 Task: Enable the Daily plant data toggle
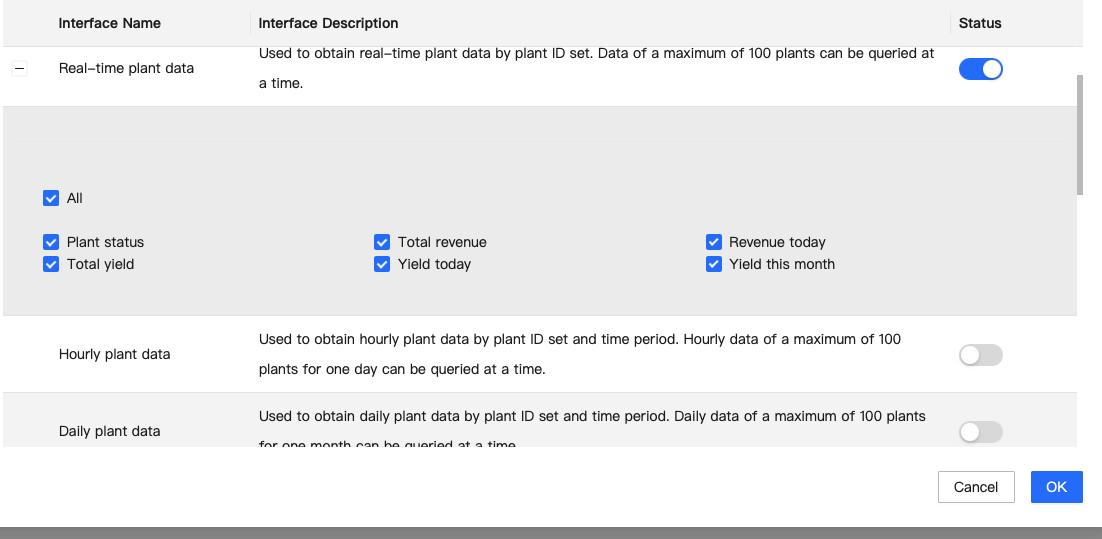(x=980, y=432)
